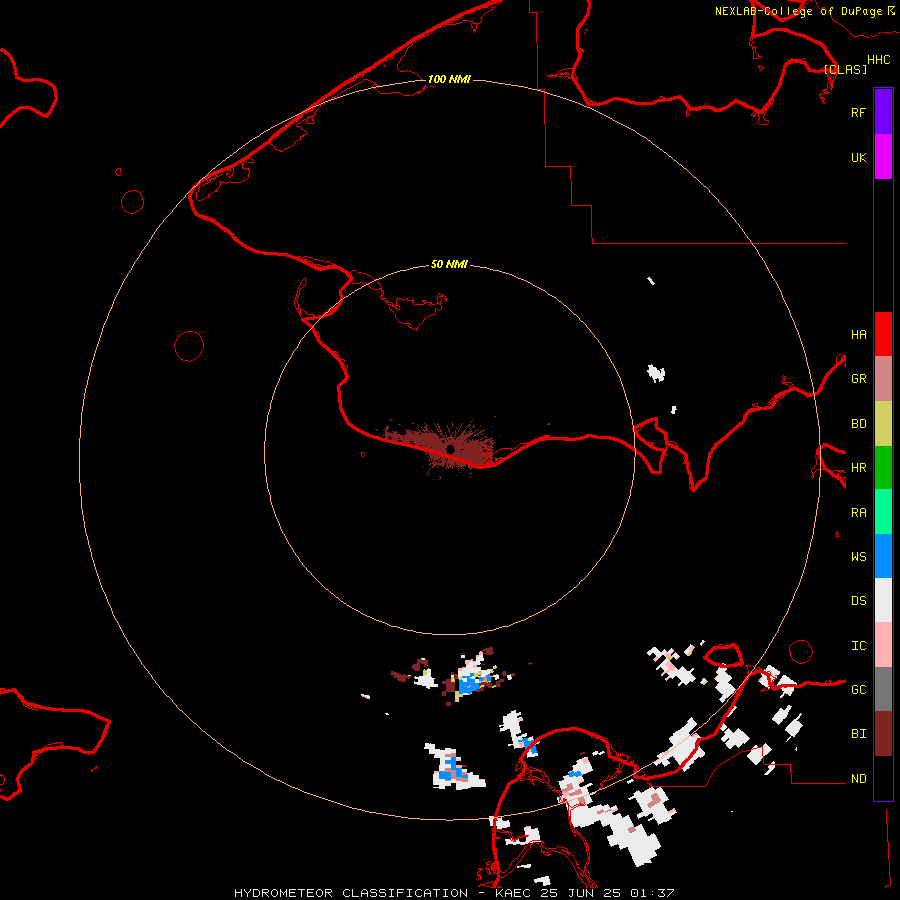Click the HA legend label

858,334
